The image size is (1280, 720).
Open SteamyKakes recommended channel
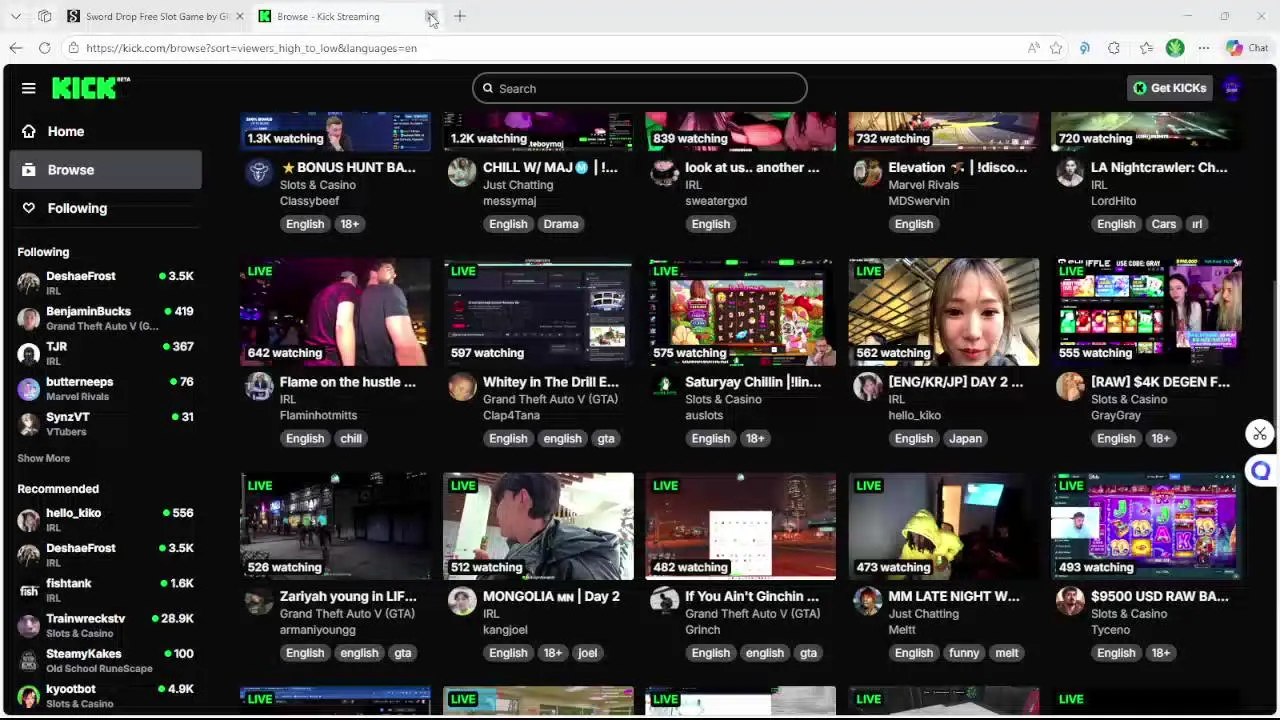tap(105, 660)
